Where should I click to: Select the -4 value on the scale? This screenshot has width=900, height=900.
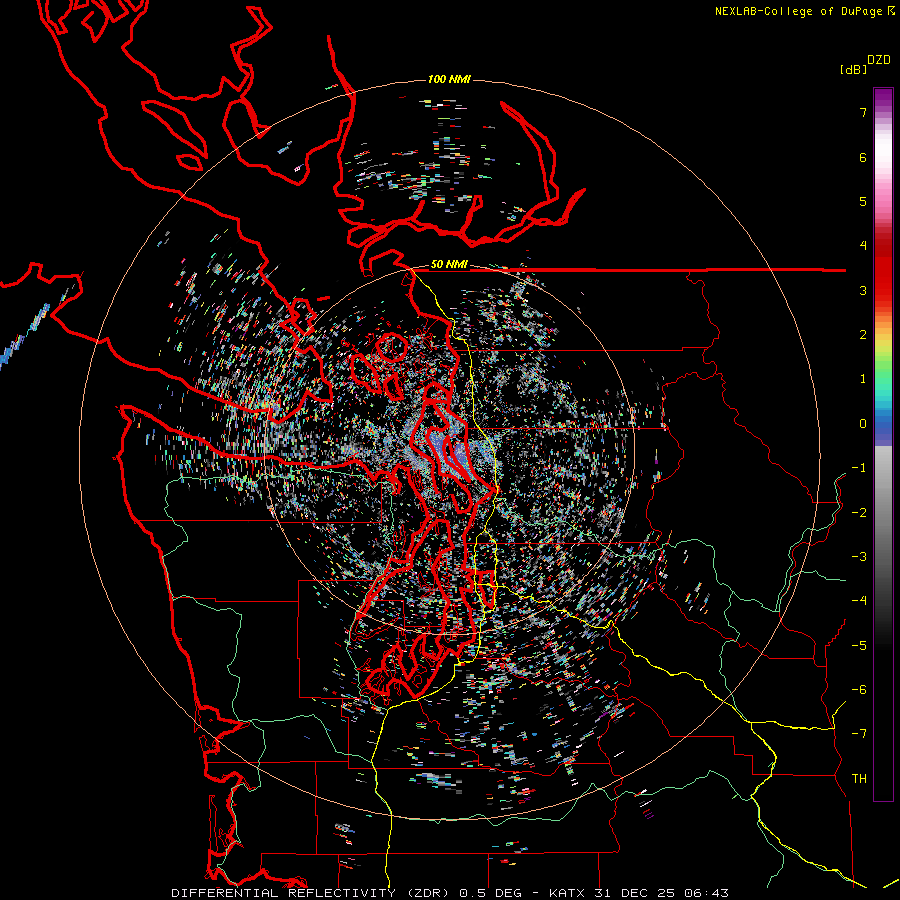(x=859, y=601)
